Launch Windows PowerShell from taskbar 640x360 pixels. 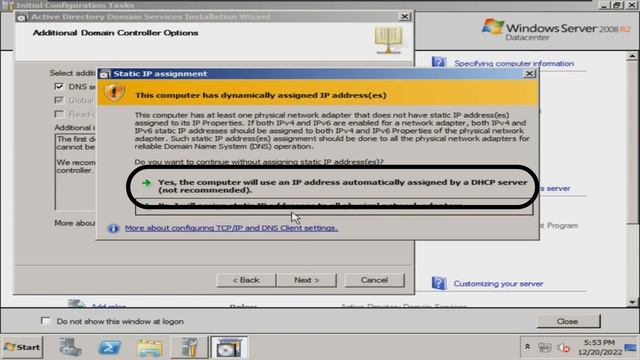pyautogui.click(x=109, y=347)
